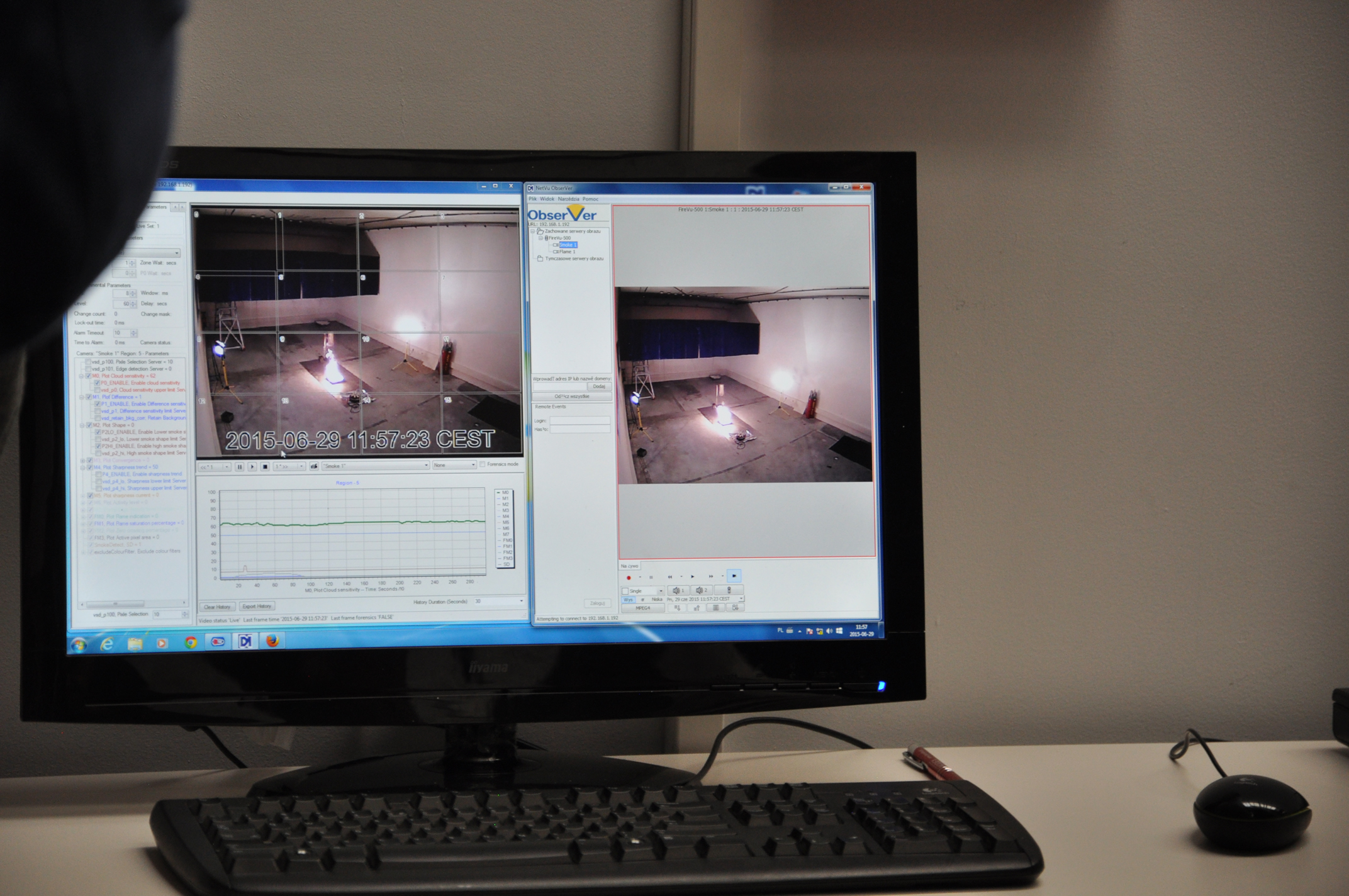The width and height of the screenshot is (1349, 896).
Task: Click the speaker 1 audio button
Action: tap(678, 590)
